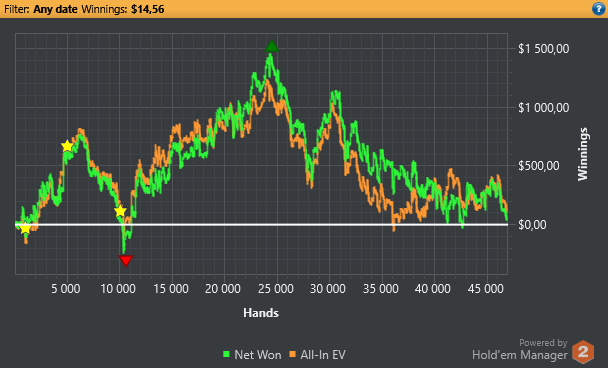Click the red lowest-point triangle marker
This screenshot has height=368, width=608.
(x=126, y=261)
